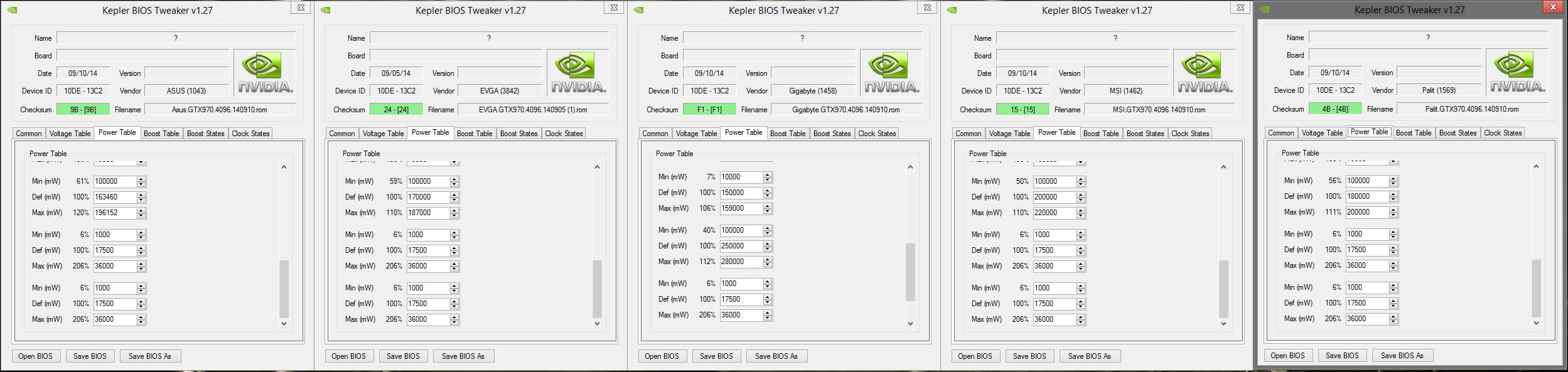
Task: Click the app title icon in the Gigabyte window
Action: coord(638,10)
